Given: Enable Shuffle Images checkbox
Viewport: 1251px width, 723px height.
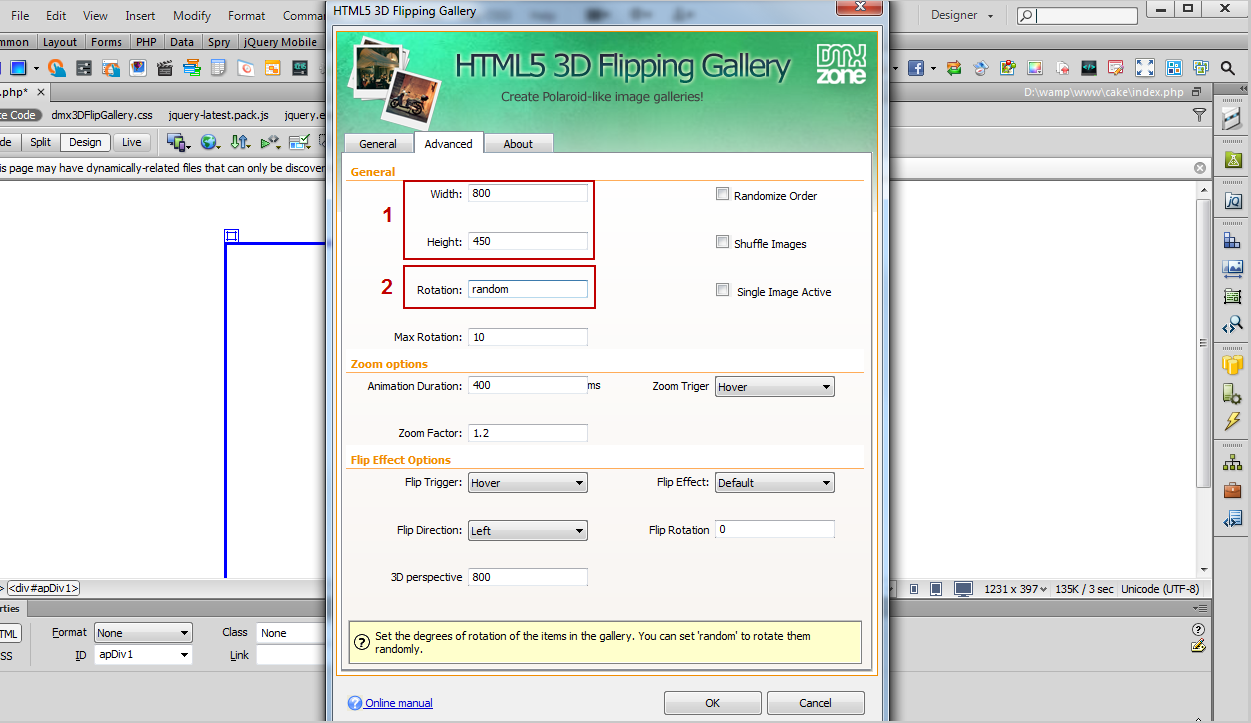Looking at the screenshot, I should (x=722, y=243).
